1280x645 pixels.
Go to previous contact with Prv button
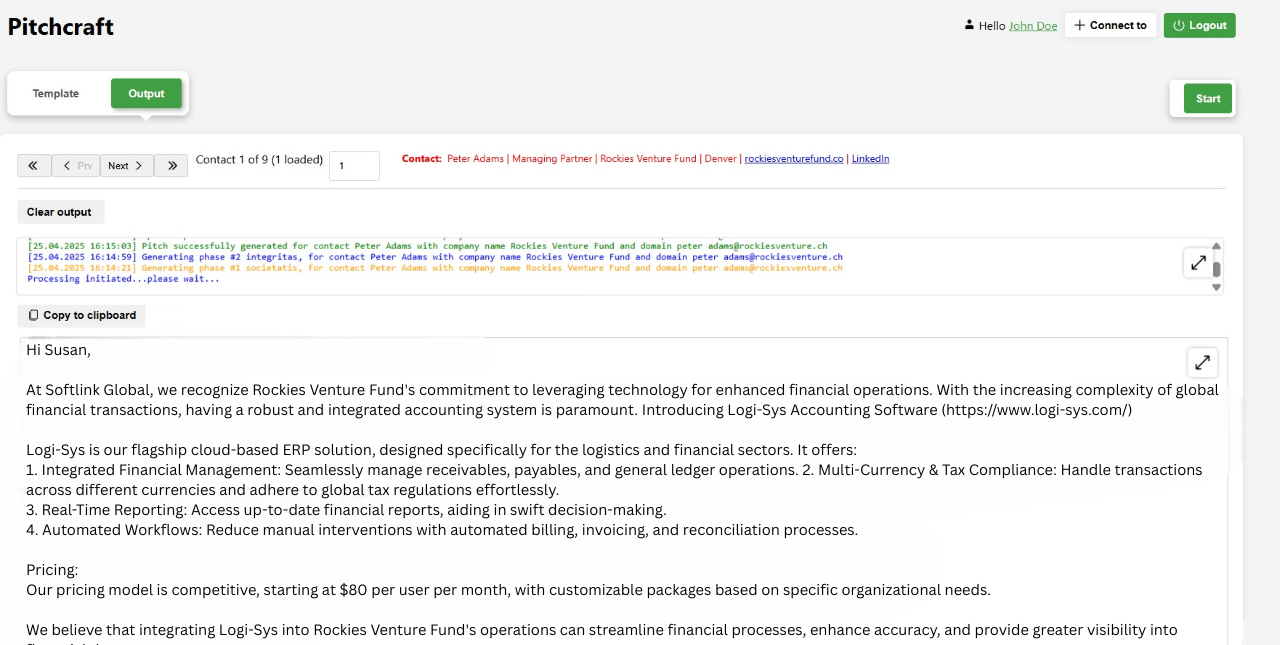click(76, 166)
